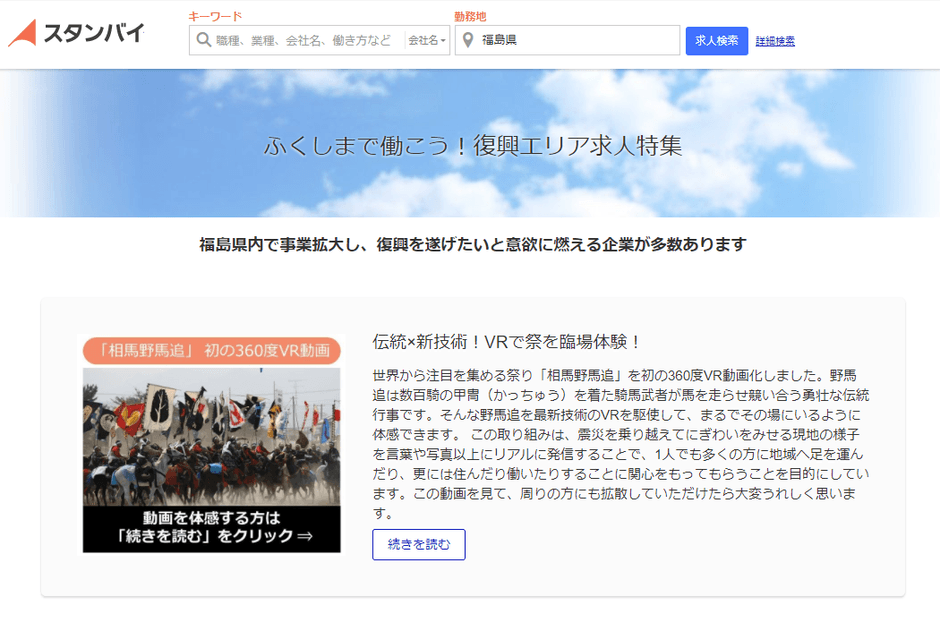The height and width of the screenshot is (630, 940).
Task: Click the キーワード label
Action: [x=215, y=16]
